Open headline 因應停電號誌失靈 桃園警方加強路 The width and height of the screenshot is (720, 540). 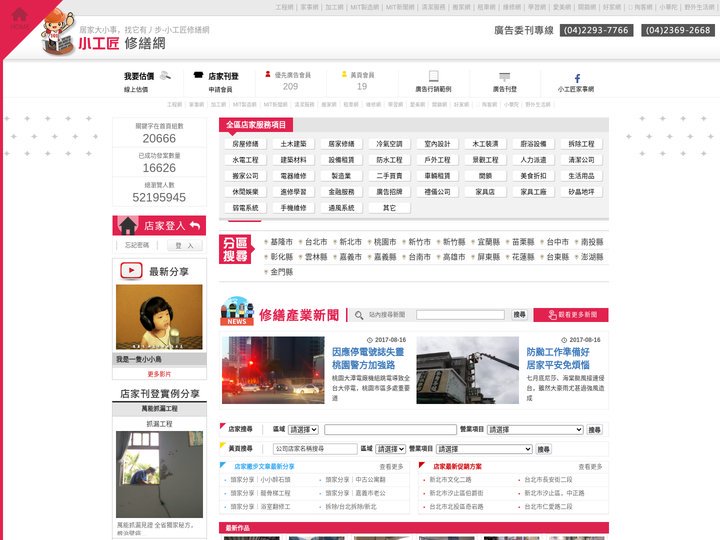pyautogui.click(x=368, y=359)
